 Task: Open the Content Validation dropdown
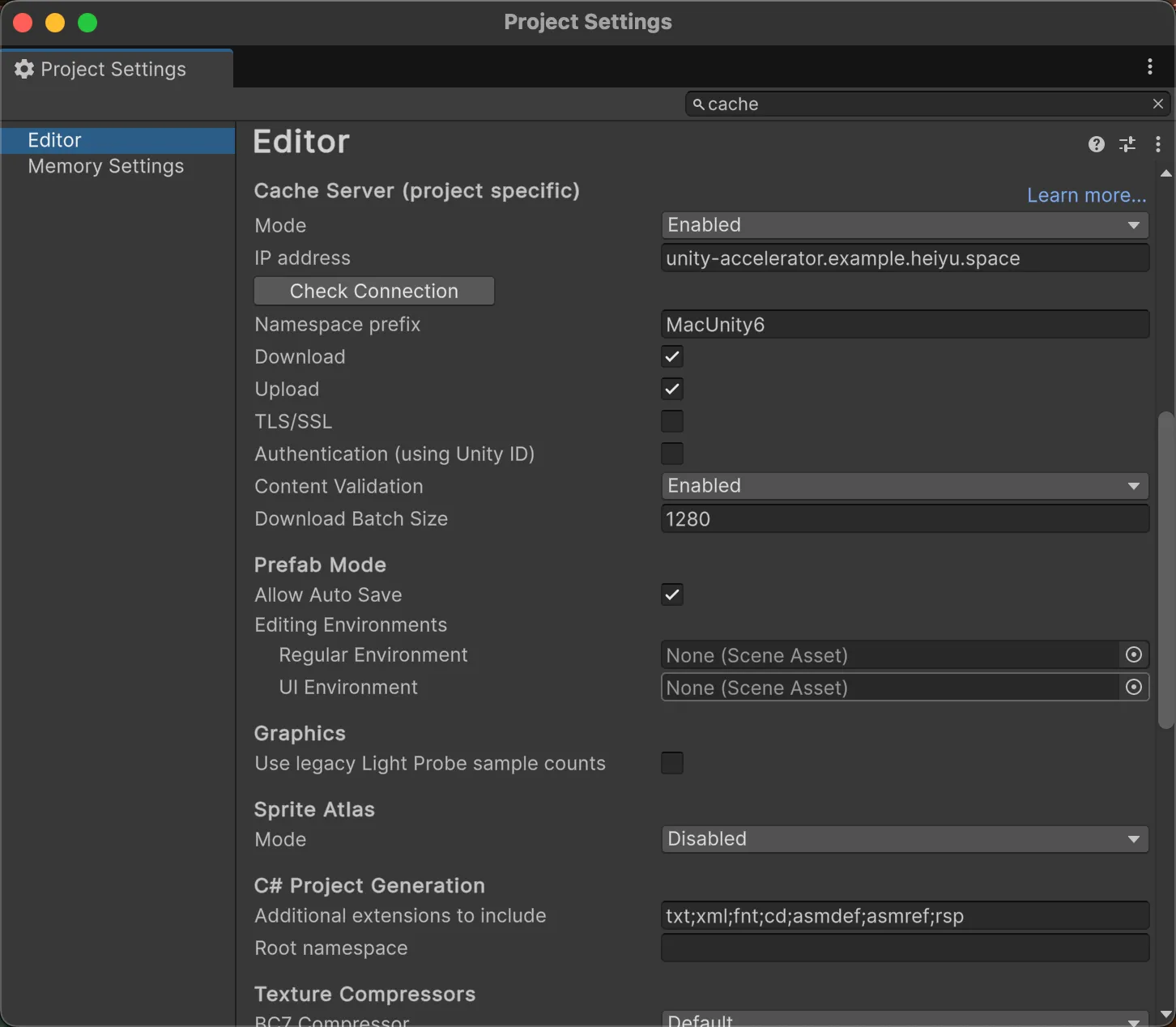(905, 486)
